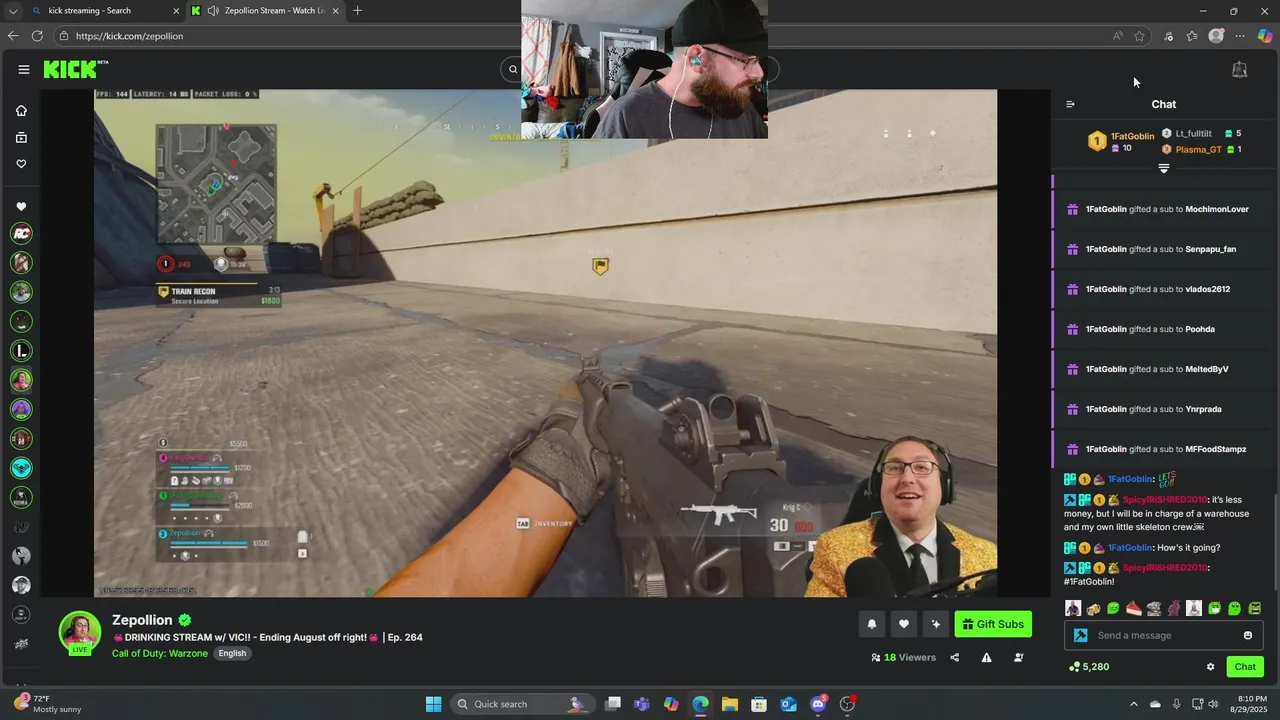Switch to kick streaming Search tab
Viewport: 1280px width, 720px height.
(x=105, y=11)
